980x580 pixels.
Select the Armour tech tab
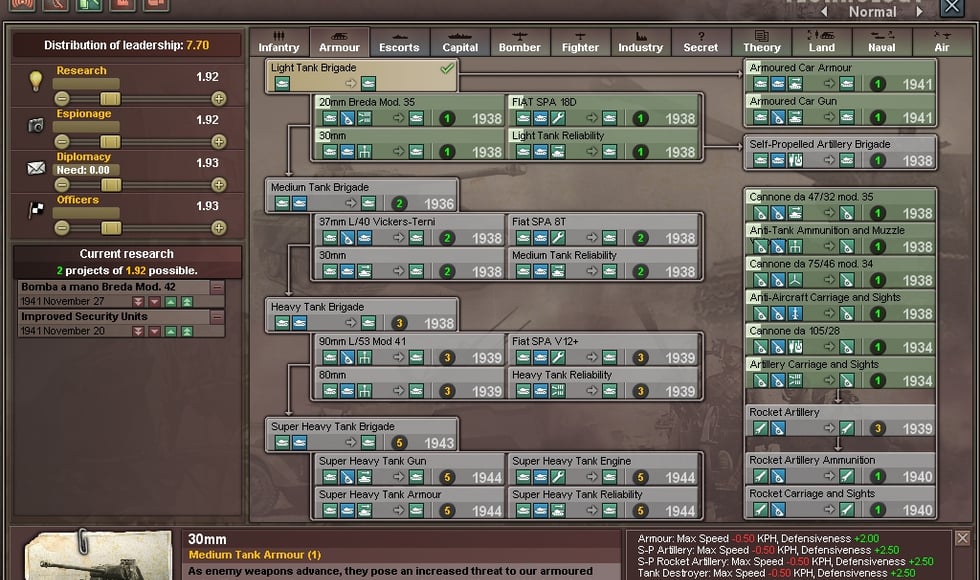click(339, 42)
